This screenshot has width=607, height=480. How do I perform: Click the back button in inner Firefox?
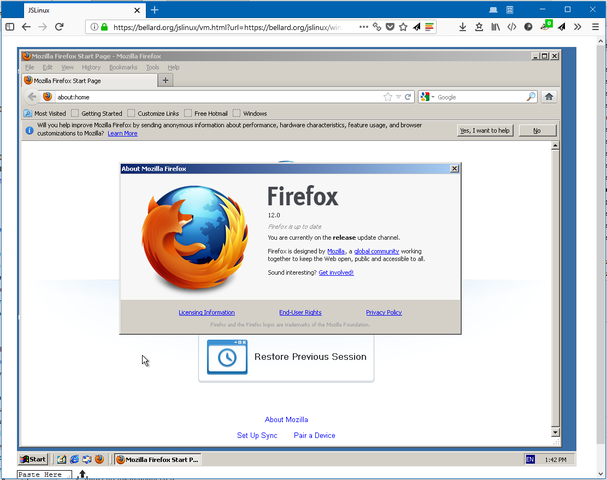(x=32, y=97)
